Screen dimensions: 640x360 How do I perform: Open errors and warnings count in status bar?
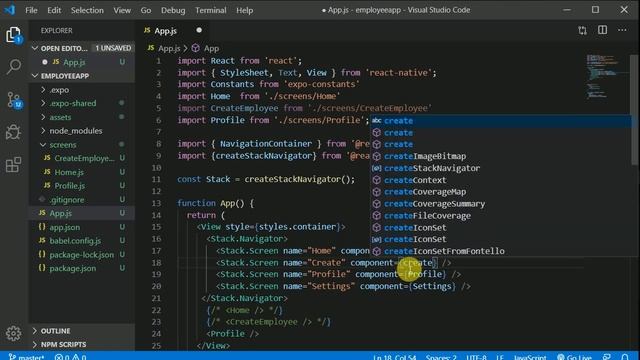[71, 357]
